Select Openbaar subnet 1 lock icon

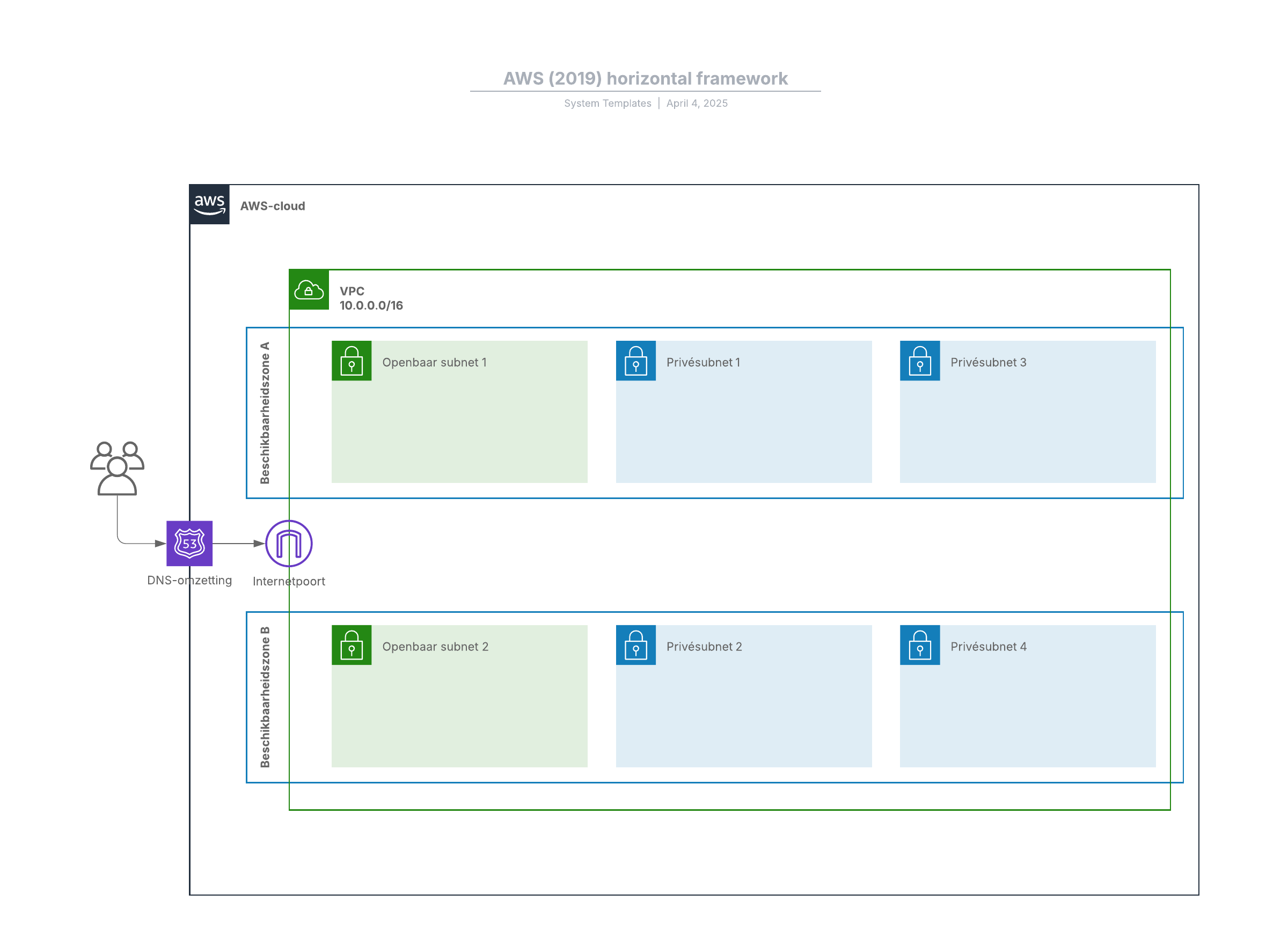coord(352,361)
